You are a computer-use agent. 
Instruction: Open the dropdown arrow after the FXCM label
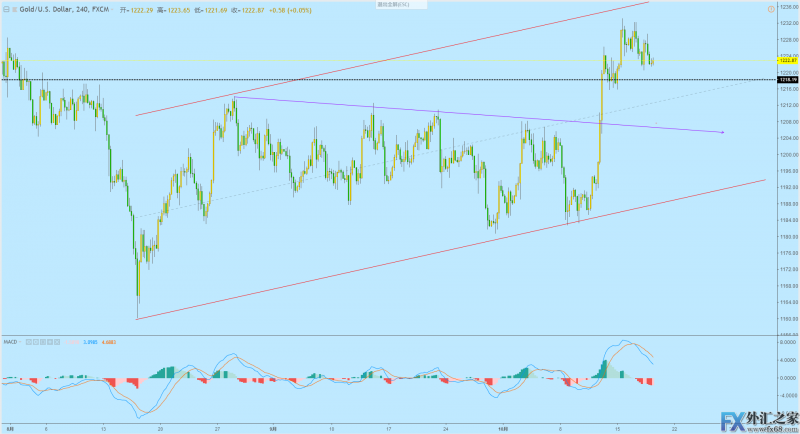tap(113, 7)
